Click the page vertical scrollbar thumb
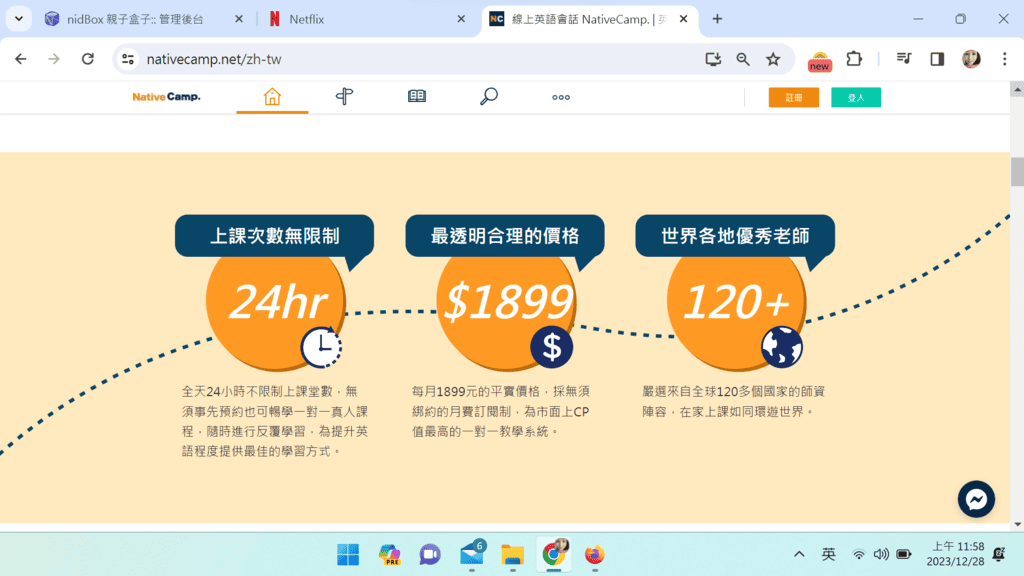This screenshot has height=576, width=1024. point(1017,172)
